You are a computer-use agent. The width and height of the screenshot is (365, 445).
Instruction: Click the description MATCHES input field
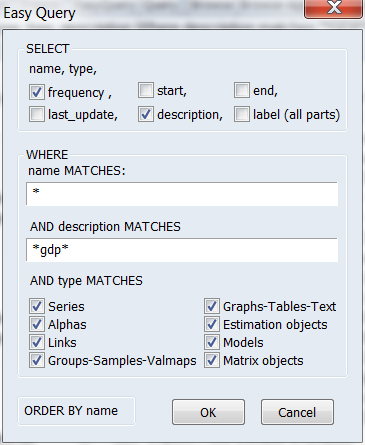[x=182, y=250]
